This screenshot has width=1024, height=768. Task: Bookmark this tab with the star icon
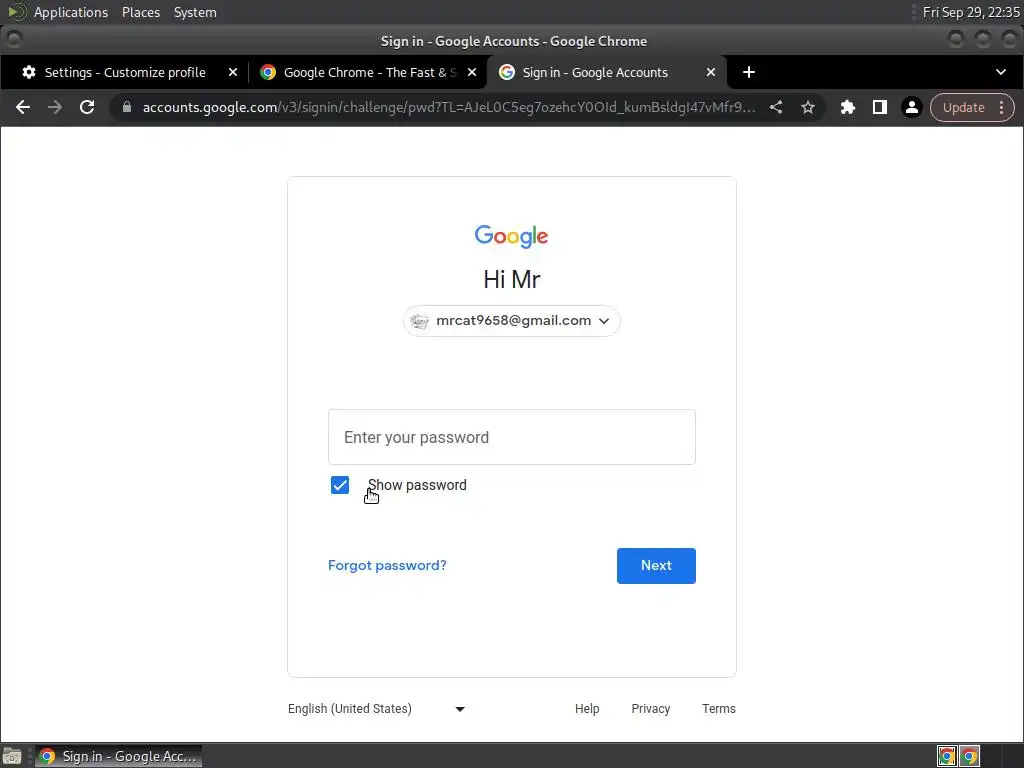point(808,107)
